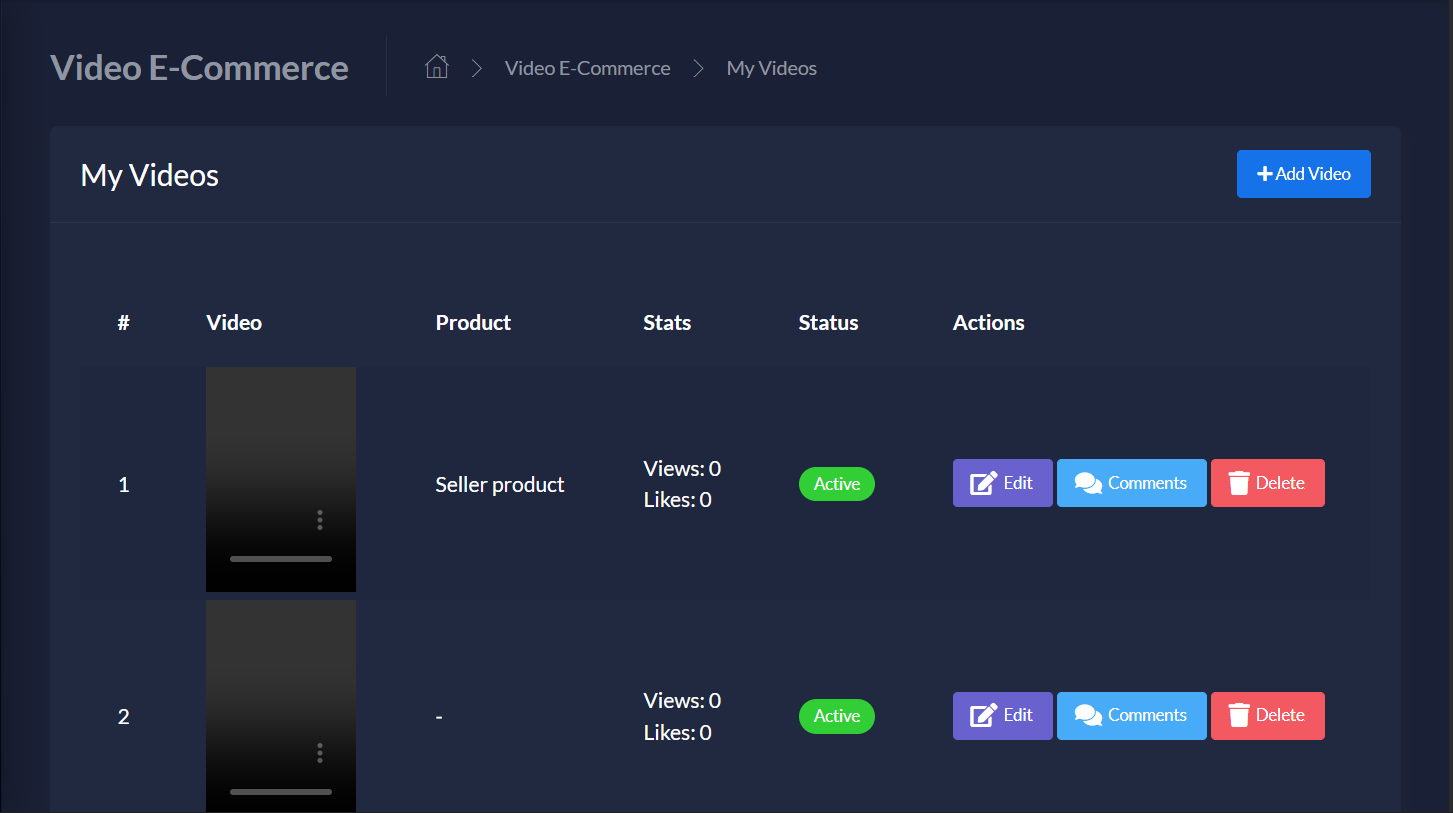This screenshot has height=813, width=1453.
Task: Open three-dot menu on first video
Action: pos(320,520)
